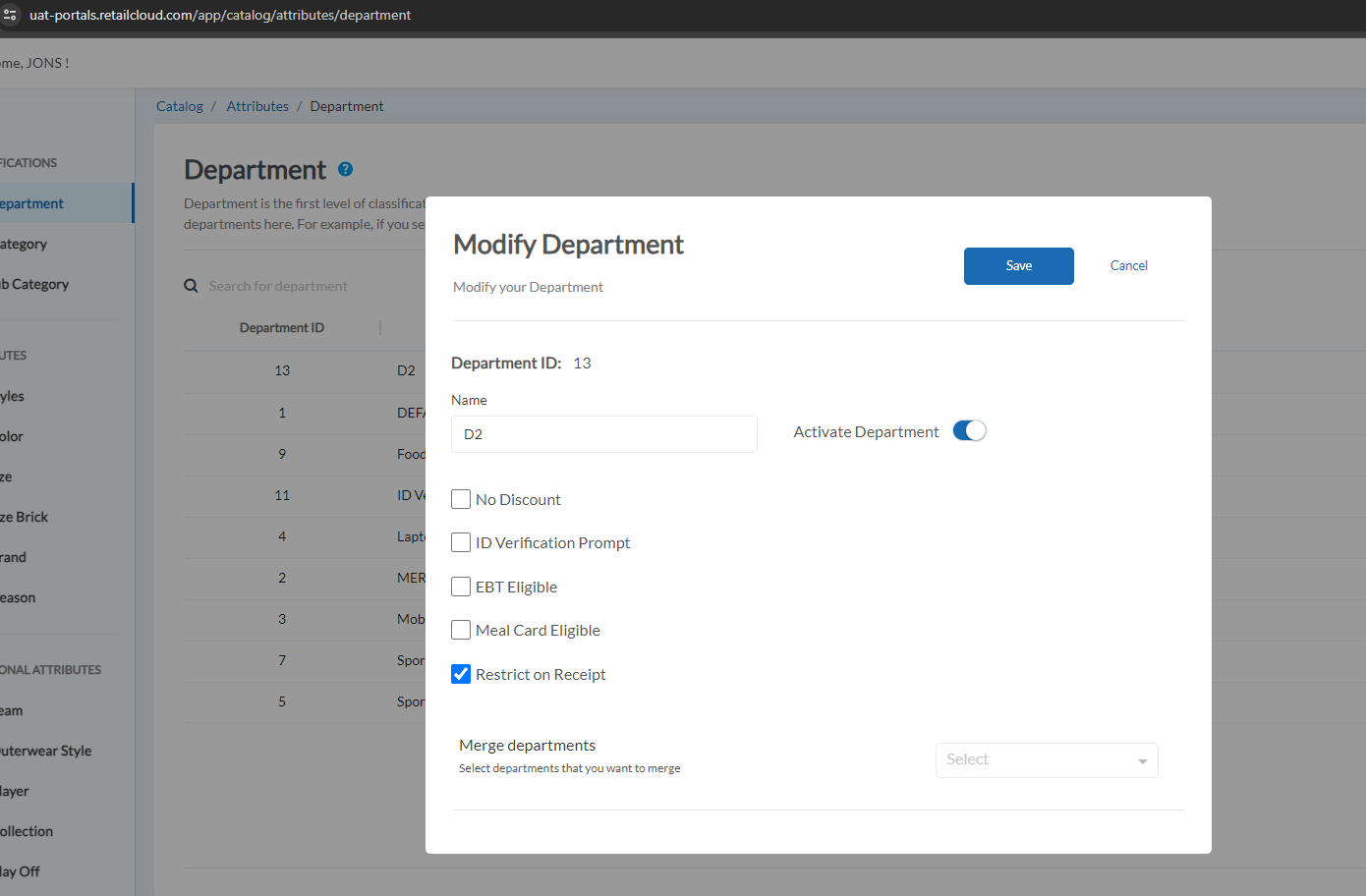Click department ID 13 row cell
Screen dimensions: 1366x896
pos(282,370)
